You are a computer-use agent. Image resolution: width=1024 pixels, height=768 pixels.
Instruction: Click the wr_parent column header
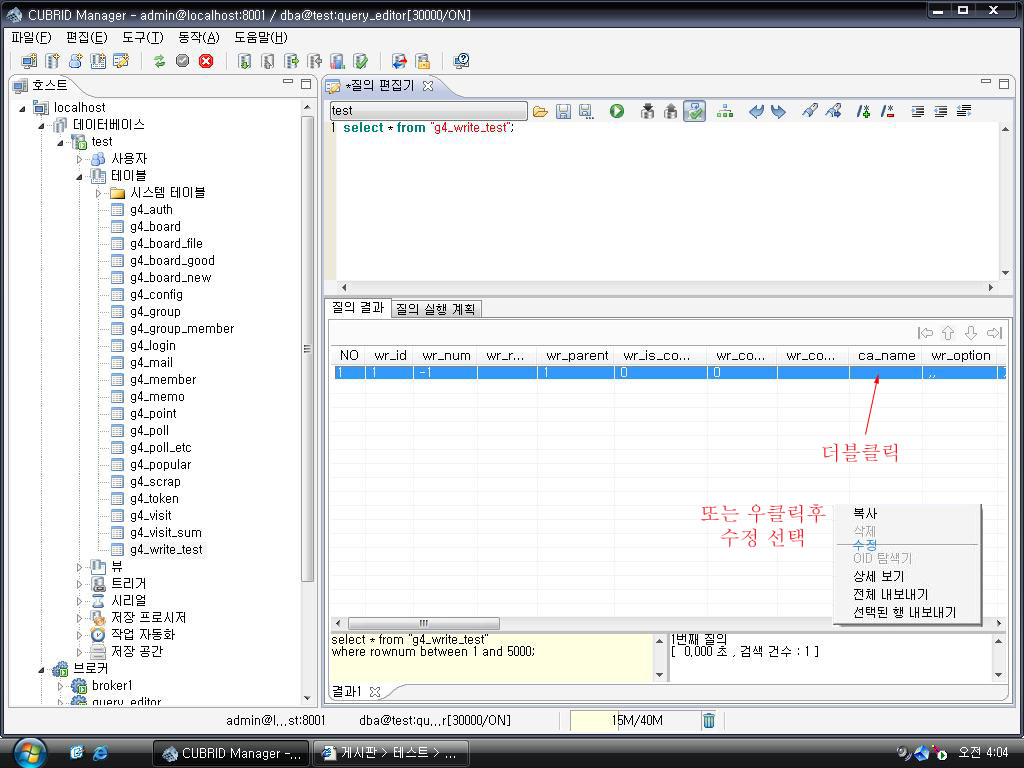[x=577, y=355]
